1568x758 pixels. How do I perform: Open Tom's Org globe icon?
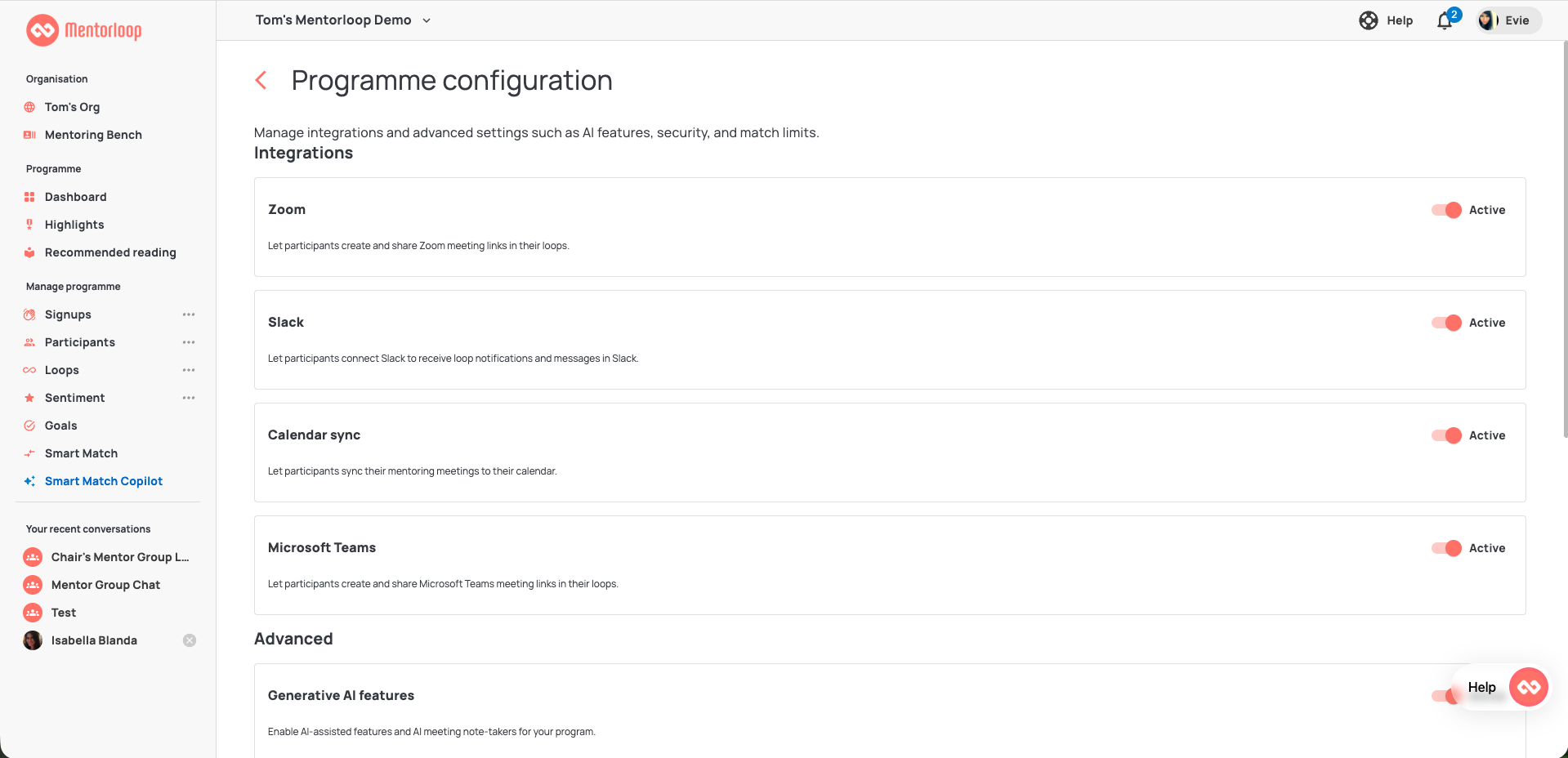click(x=29, y=107)
